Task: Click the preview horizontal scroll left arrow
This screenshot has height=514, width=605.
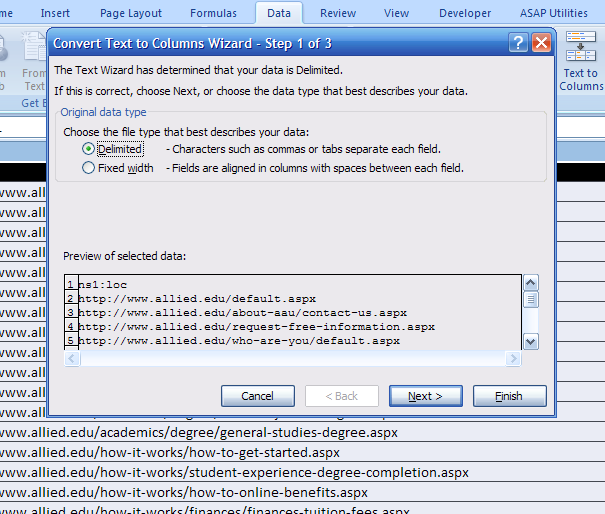Action: click(x=73, y=358)
